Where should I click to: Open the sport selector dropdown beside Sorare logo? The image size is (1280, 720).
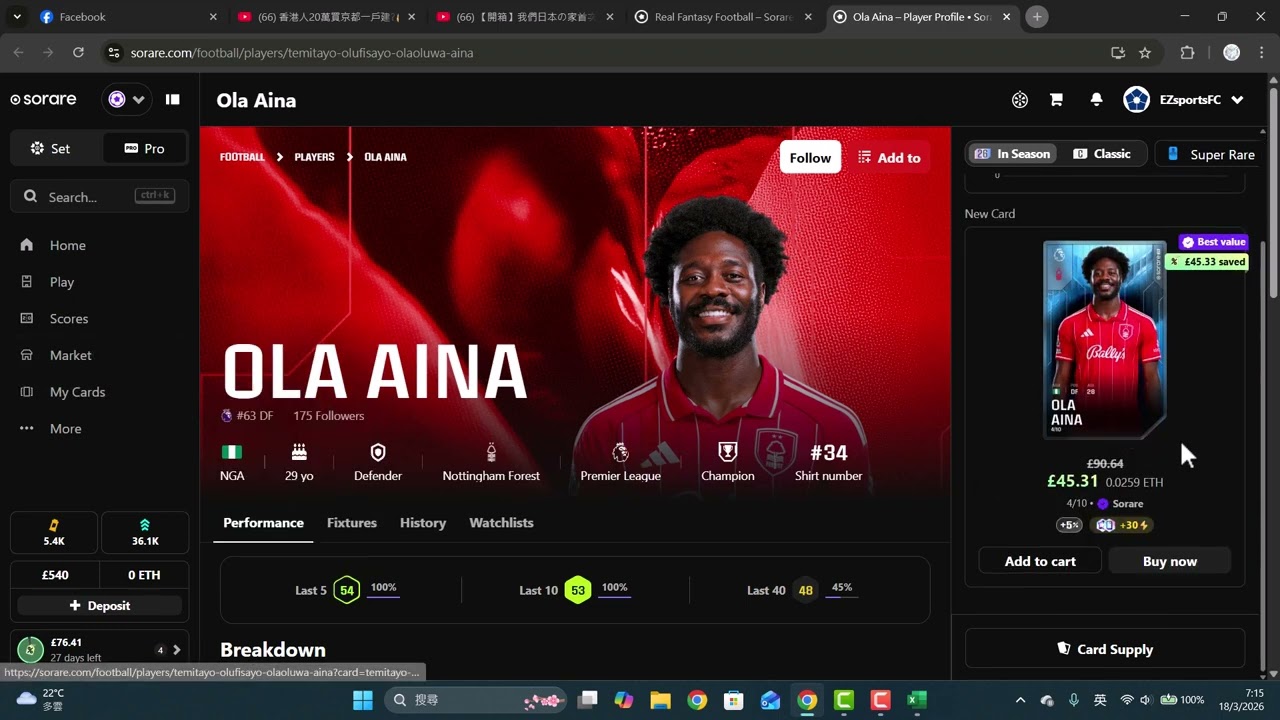click(126, 99)
